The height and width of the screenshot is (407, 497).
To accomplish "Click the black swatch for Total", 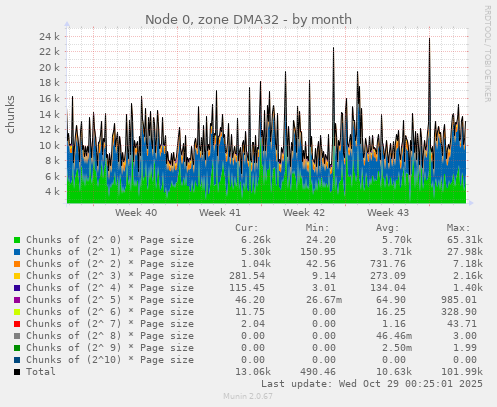I will click(x=17, y=372).
